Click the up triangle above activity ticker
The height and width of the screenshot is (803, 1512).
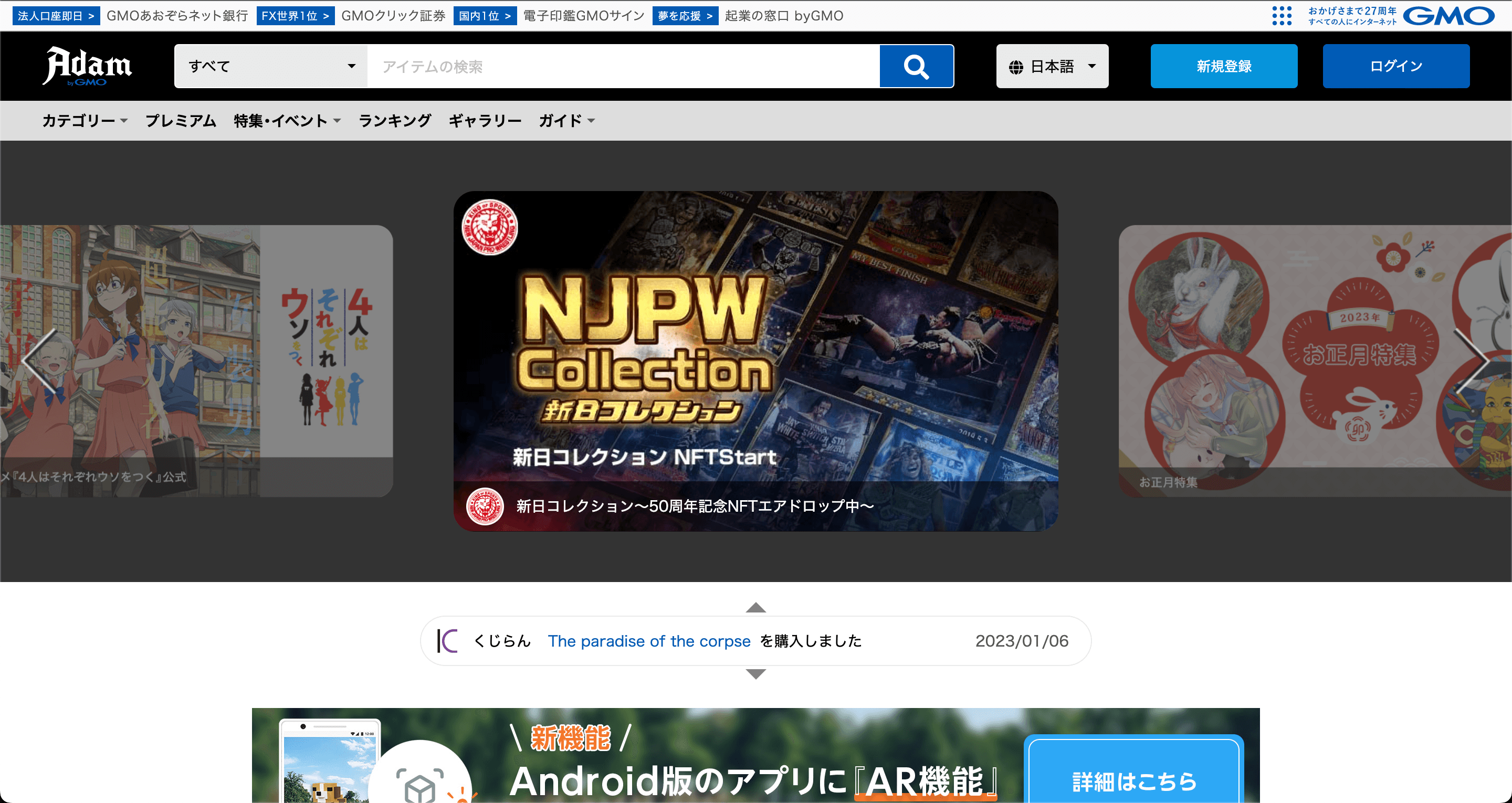coord(755,608)
